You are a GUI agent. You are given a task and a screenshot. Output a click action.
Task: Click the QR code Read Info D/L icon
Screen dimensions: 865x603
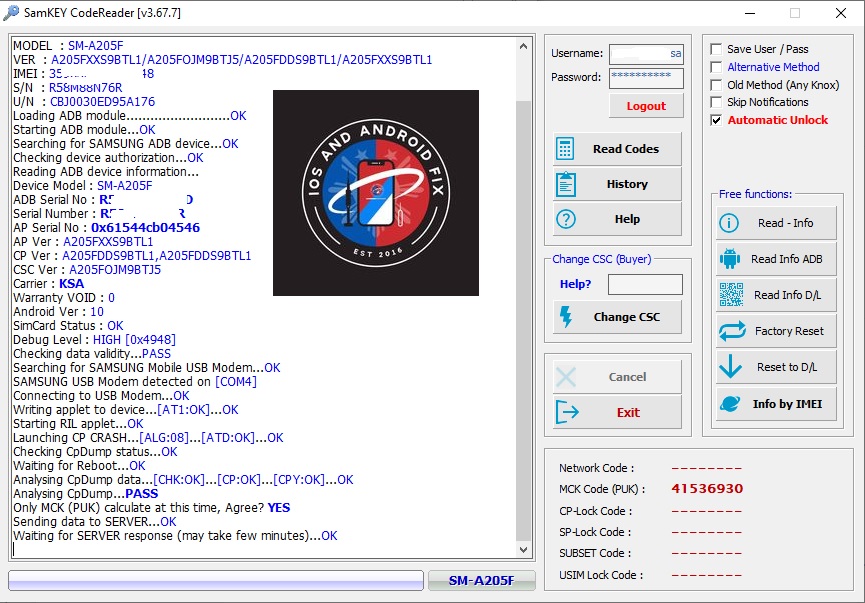(730, 295)
